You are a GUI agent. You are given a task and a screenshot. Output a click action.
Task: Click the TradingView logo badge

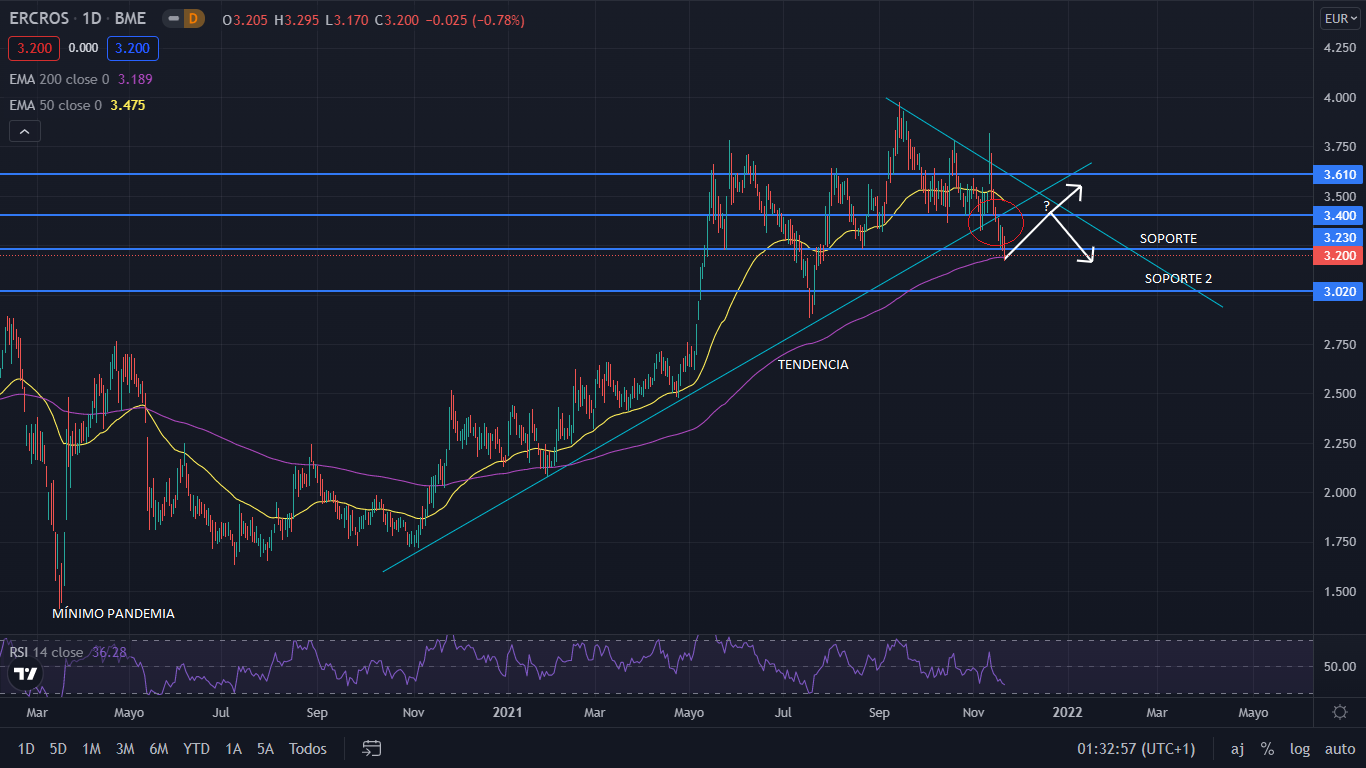[22, 675]
